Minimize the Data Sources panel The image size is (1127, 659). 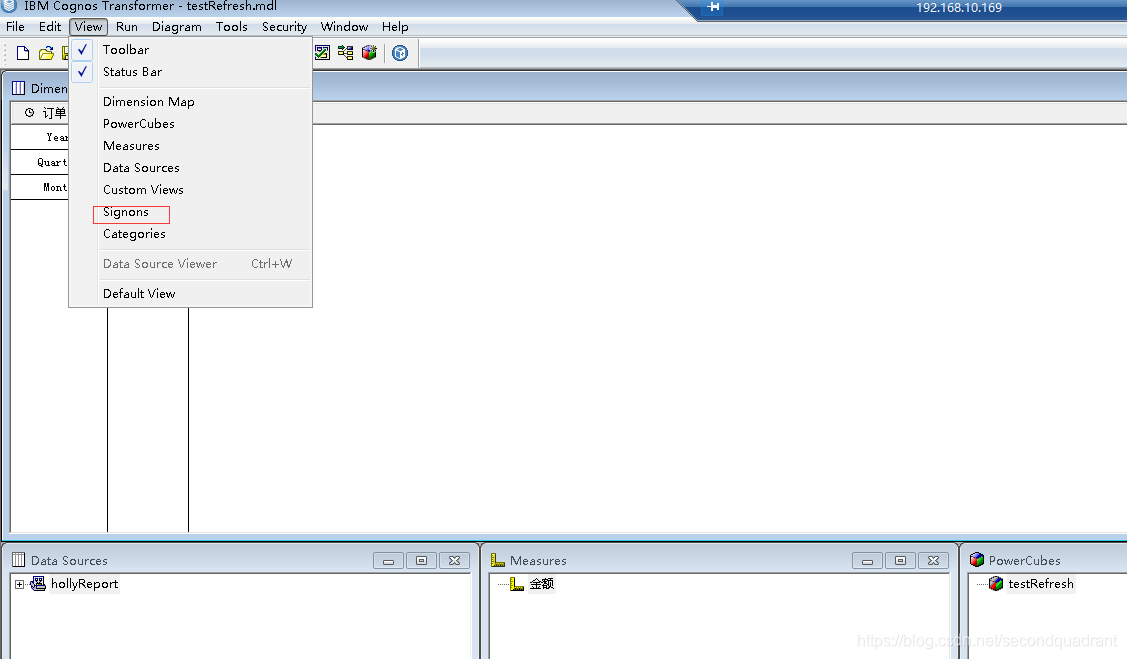pos(388,561)
